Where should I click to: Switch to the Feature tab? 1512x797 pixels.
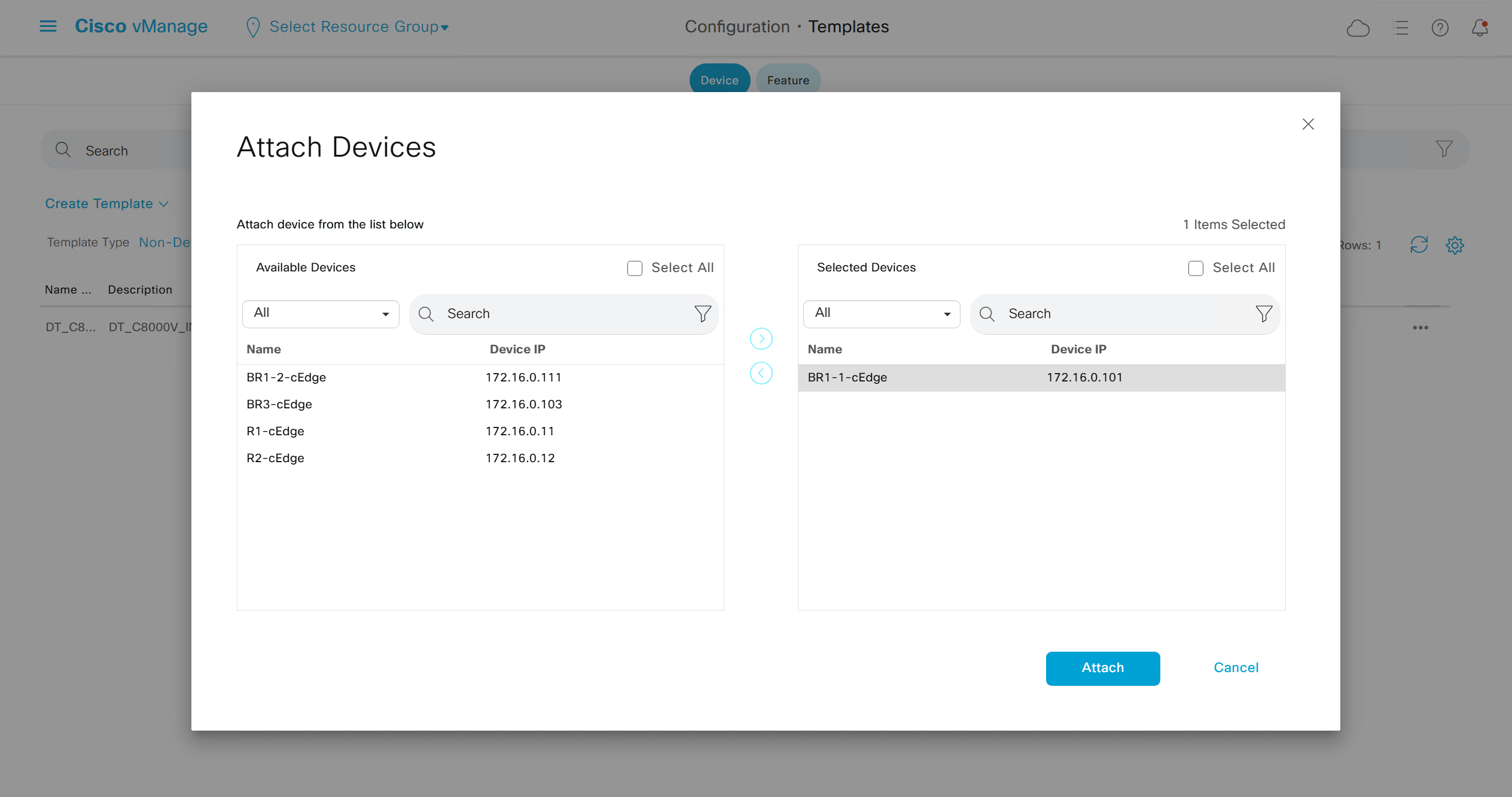pyautogui.click(x=788, y=80)
